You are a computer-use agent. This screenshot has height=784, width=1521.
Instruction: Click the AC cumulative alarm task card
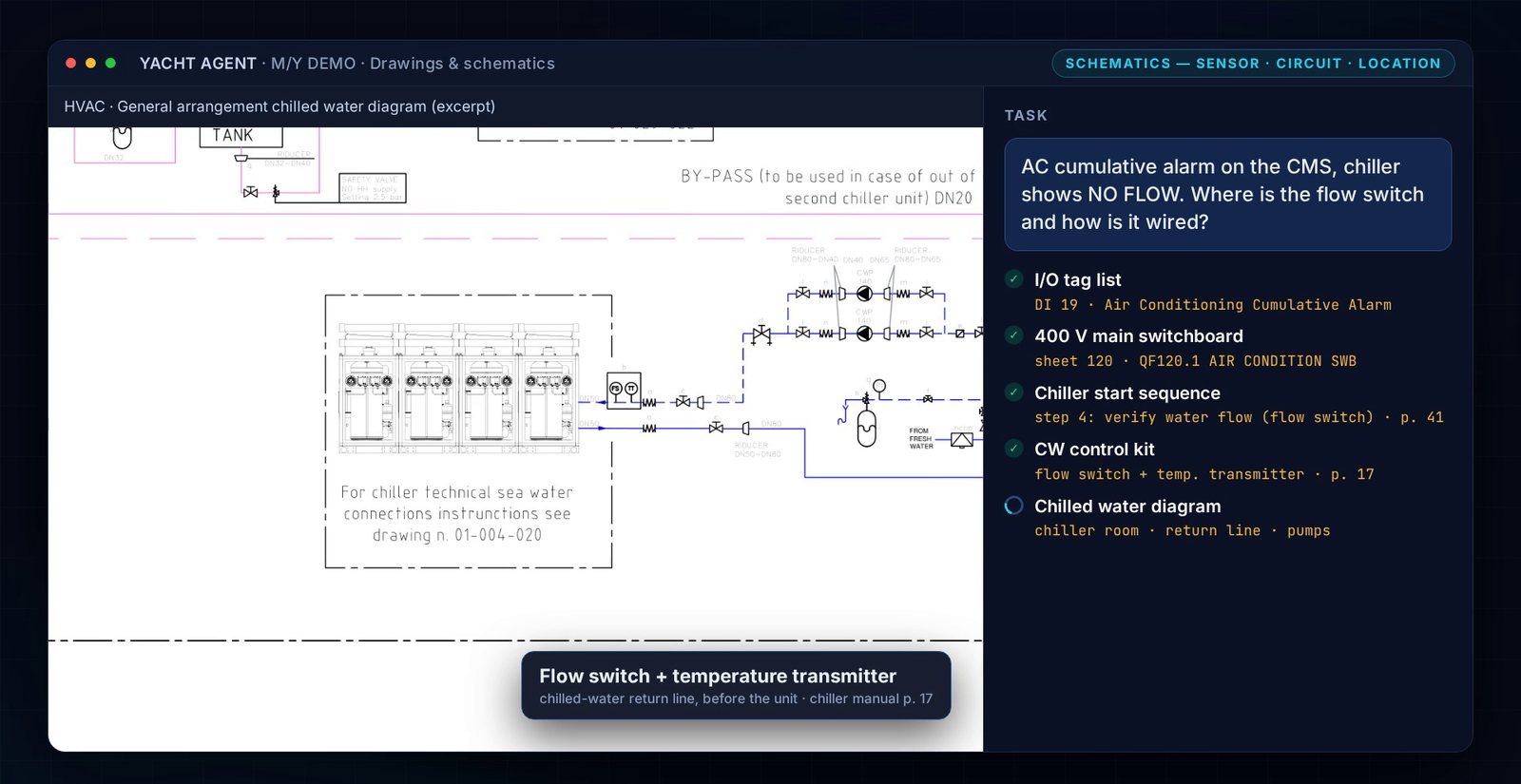coord(1227,195)
